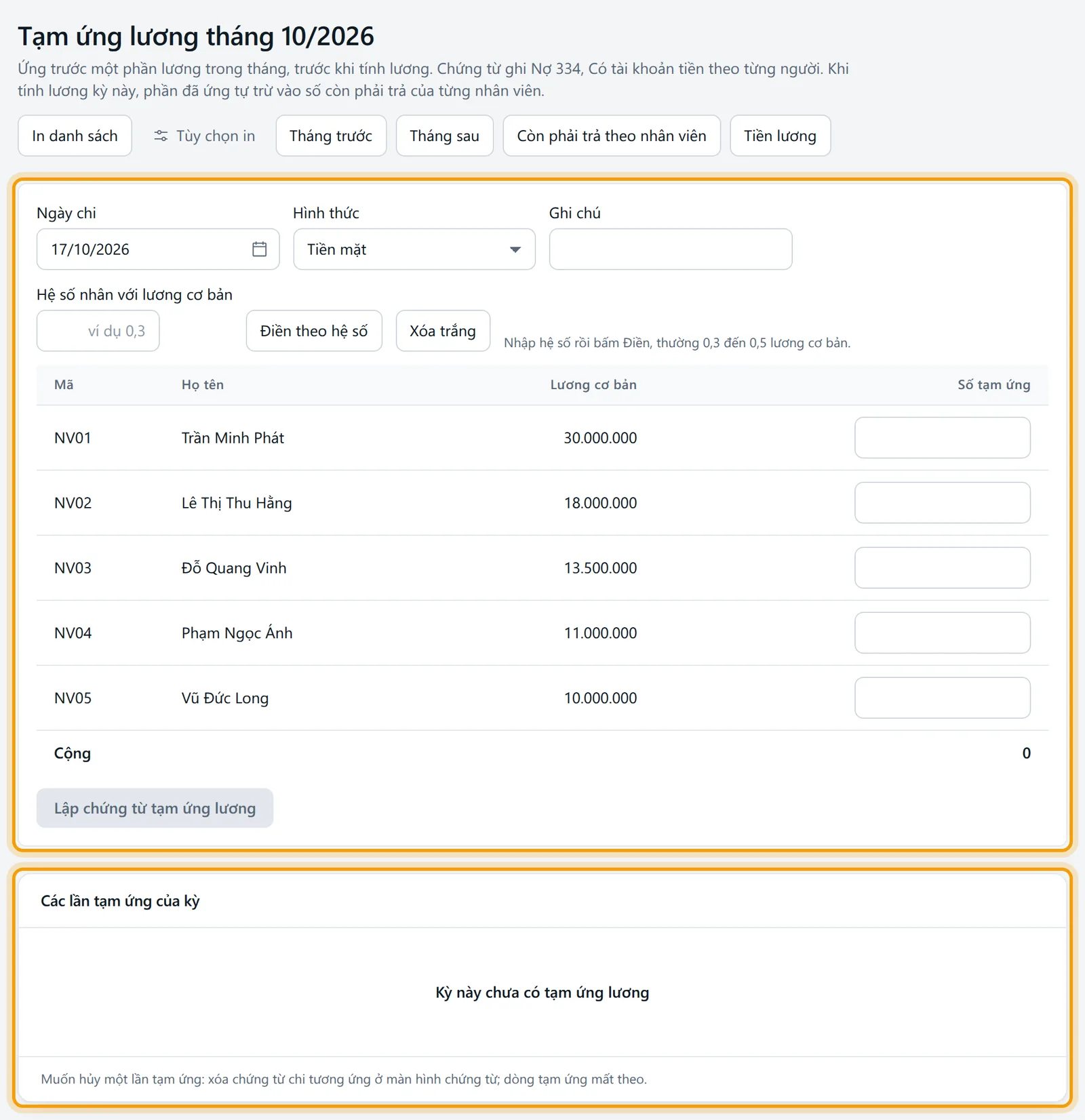Select the advance field for Đỗ Quang Vinh
Screen dimensions: 1085x1120
click(942, 567)
